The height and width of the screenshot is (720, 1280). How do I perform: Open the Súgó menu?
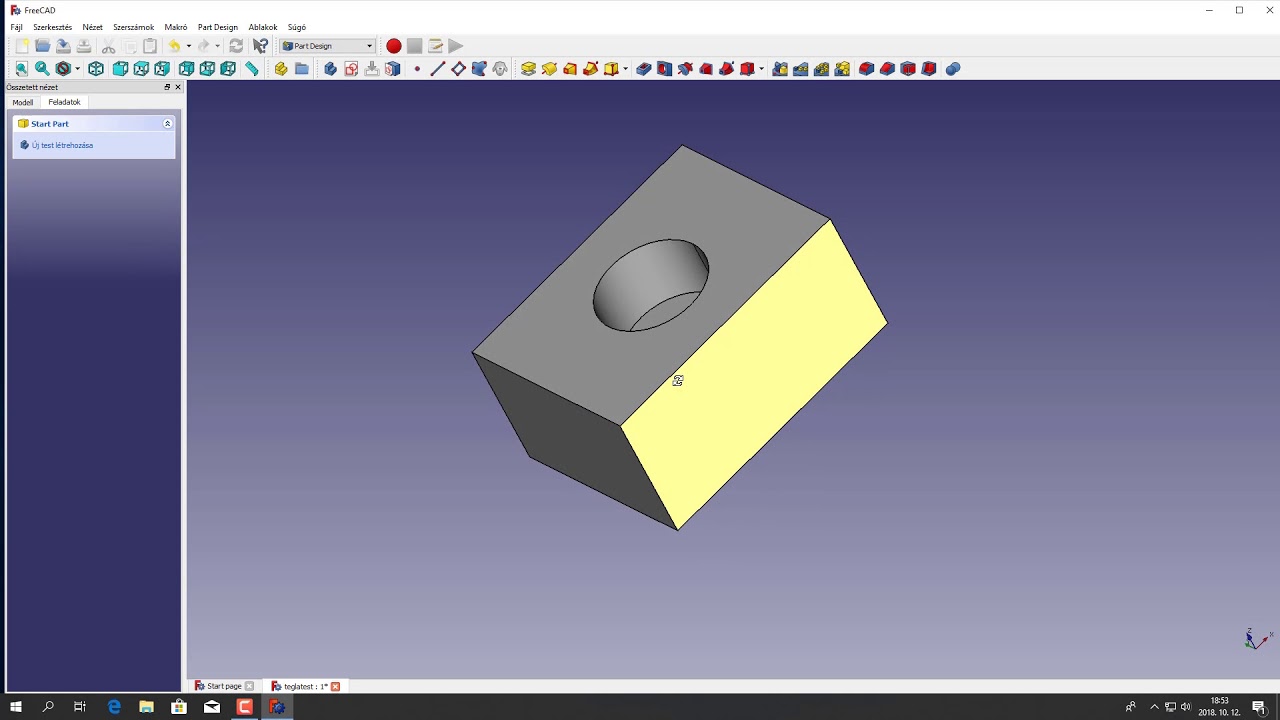click(297, 27)
